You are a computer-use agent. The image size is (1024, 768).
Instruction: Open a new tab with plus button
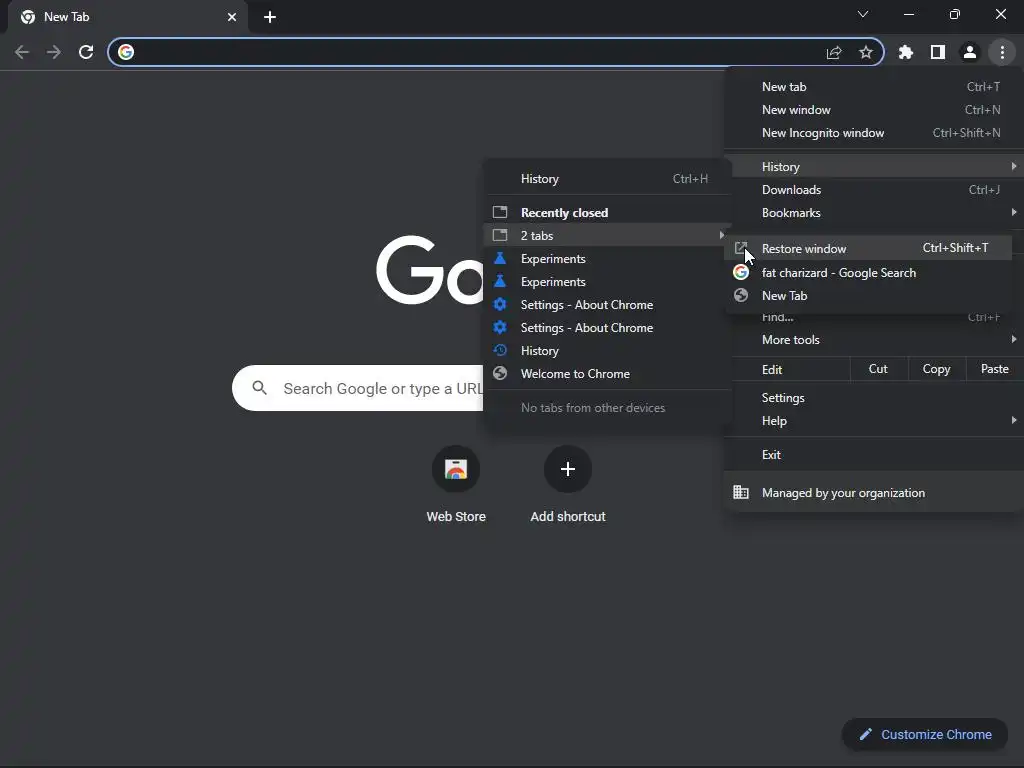point(270,17)
